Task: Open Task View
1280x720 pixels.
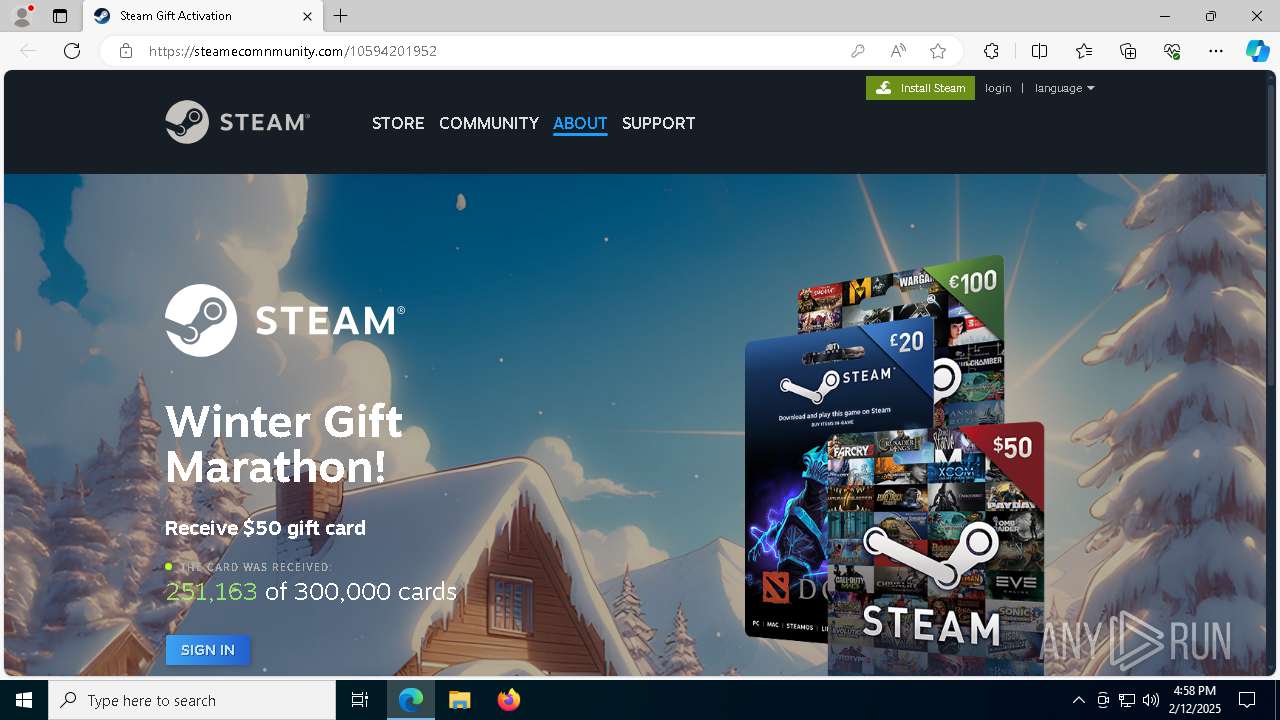Action: [360, 700]
